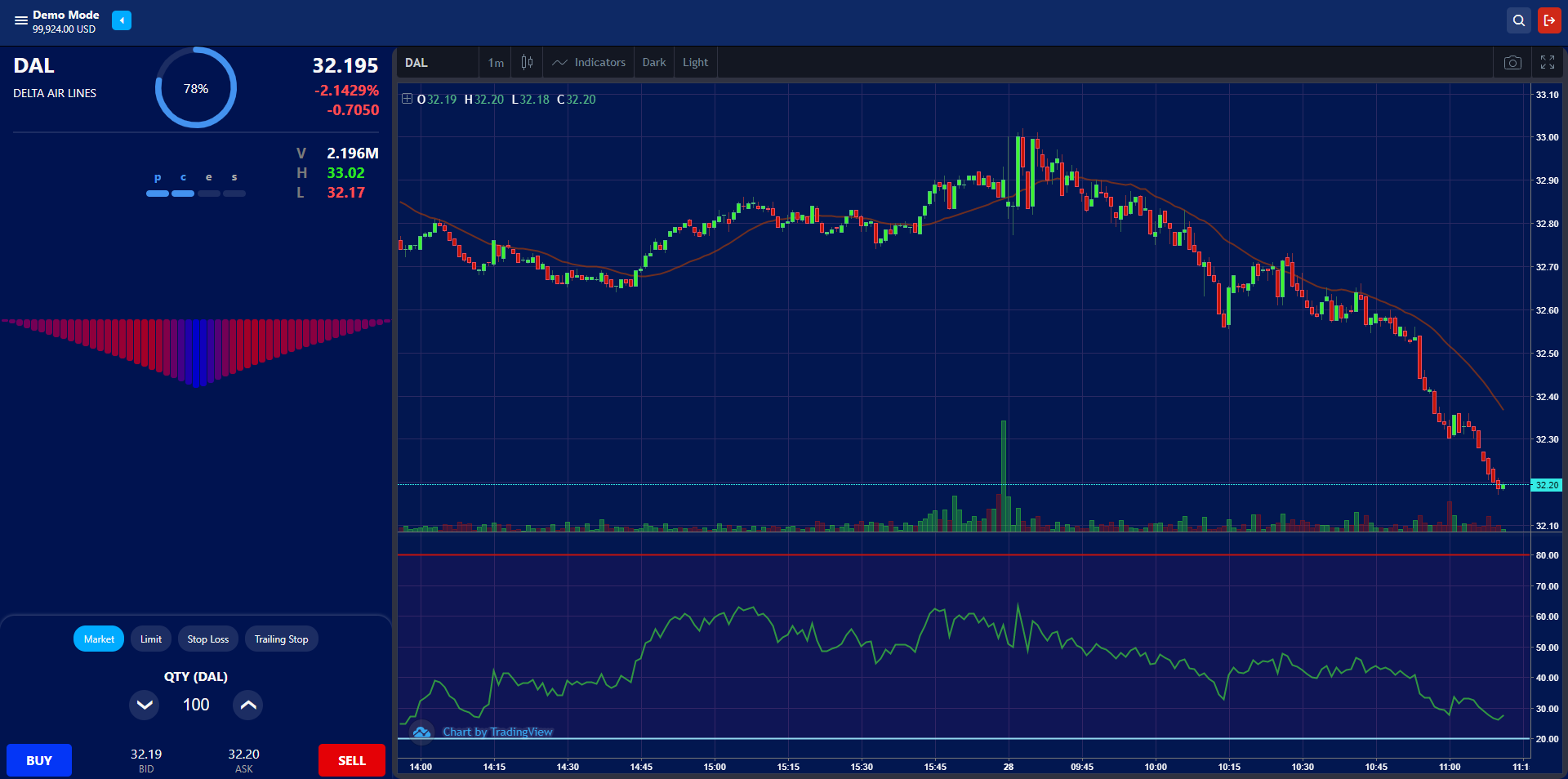
Task: Click the volume value 2.196M
Action: [x=353, y=153]
